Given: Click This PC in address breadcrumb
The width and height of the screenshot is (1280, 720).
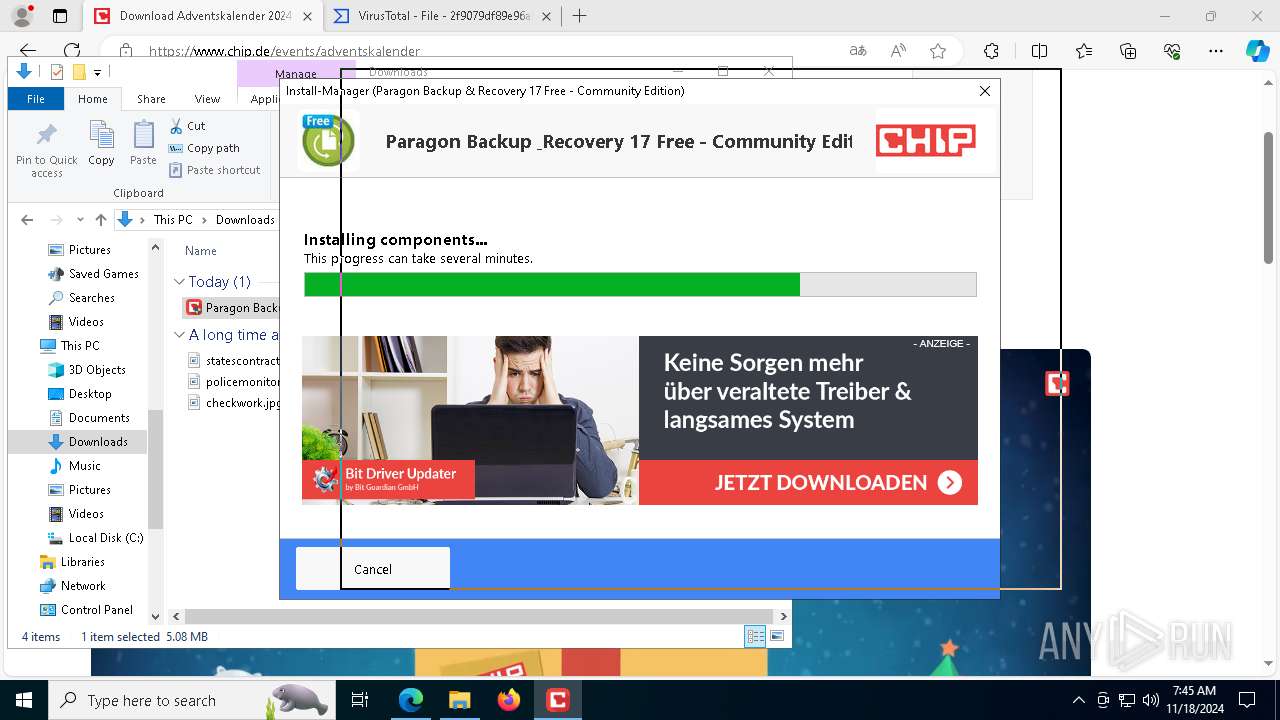Looking at the screenshot, I should click(172, 220).
